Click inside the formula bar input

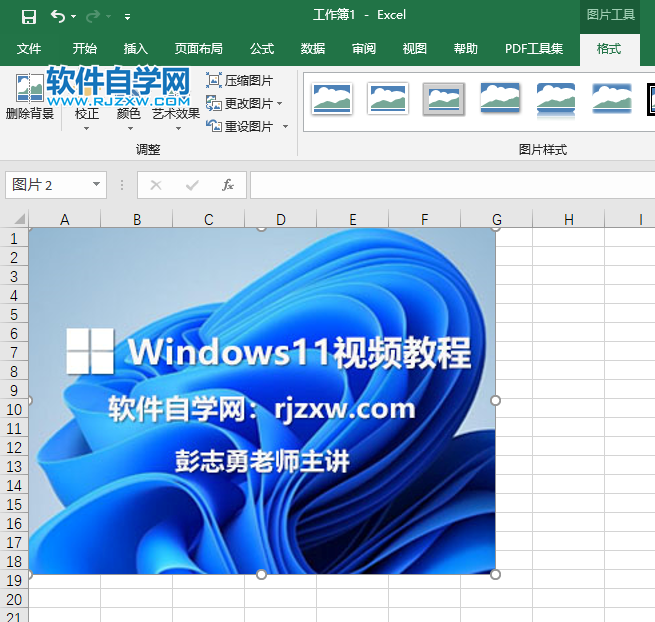(x=452, y=185)
